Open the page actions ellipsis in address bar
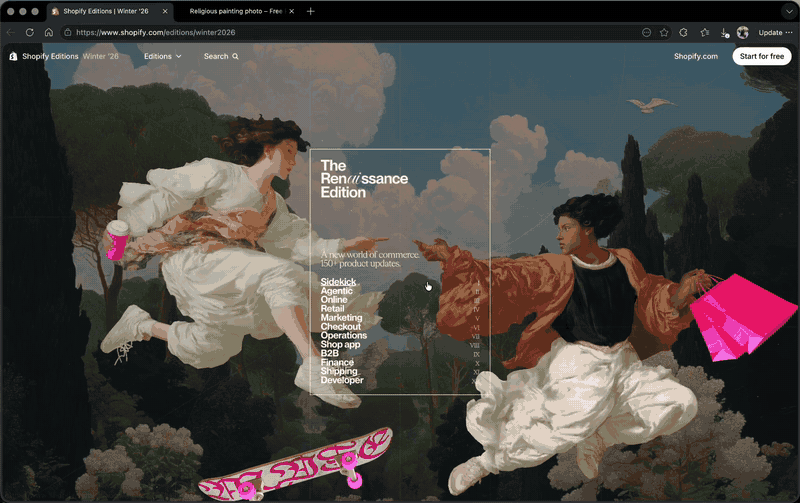This screenshot has height=503, width=800. coord(646,32)
